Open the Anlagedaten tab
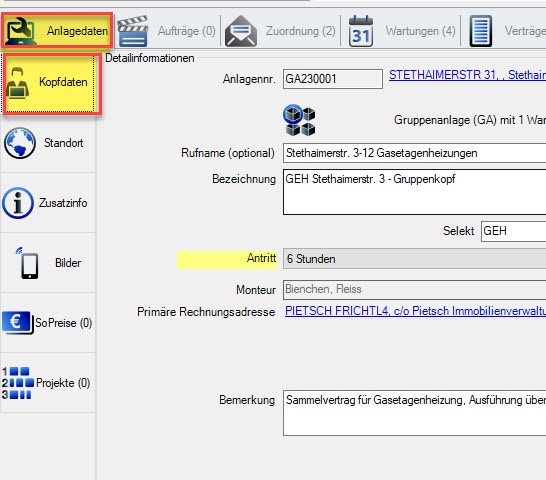546x480 pixels. pyautogui.click(x=57, y=31)
